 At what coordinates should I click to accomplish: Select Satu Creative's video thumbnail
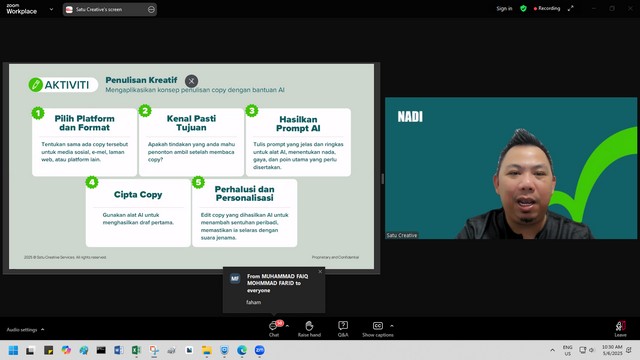pyautogui.click(x=511, y=168)
